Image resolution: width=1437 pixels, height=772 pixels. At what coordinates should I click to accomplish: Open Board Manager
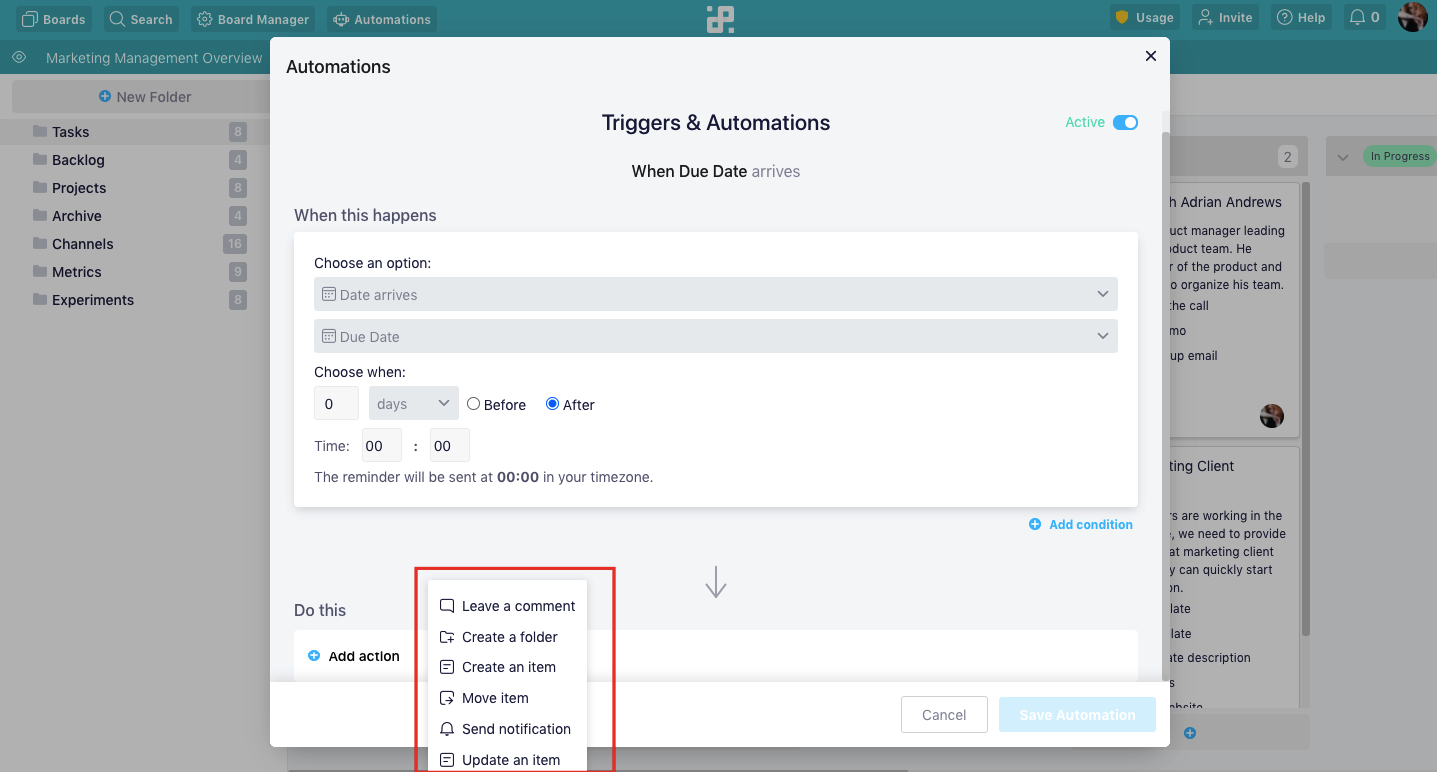coord(254,18)
